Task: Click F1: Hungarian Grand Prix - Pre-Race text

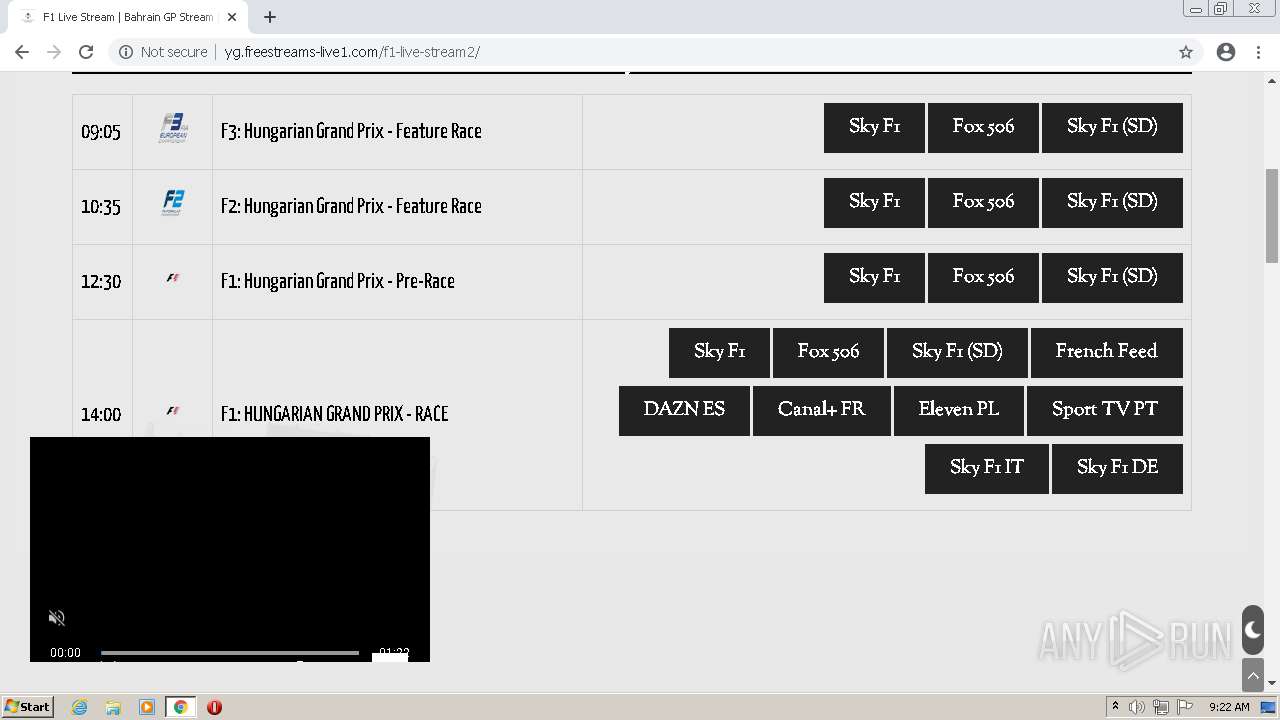Action: pos(338,282)
